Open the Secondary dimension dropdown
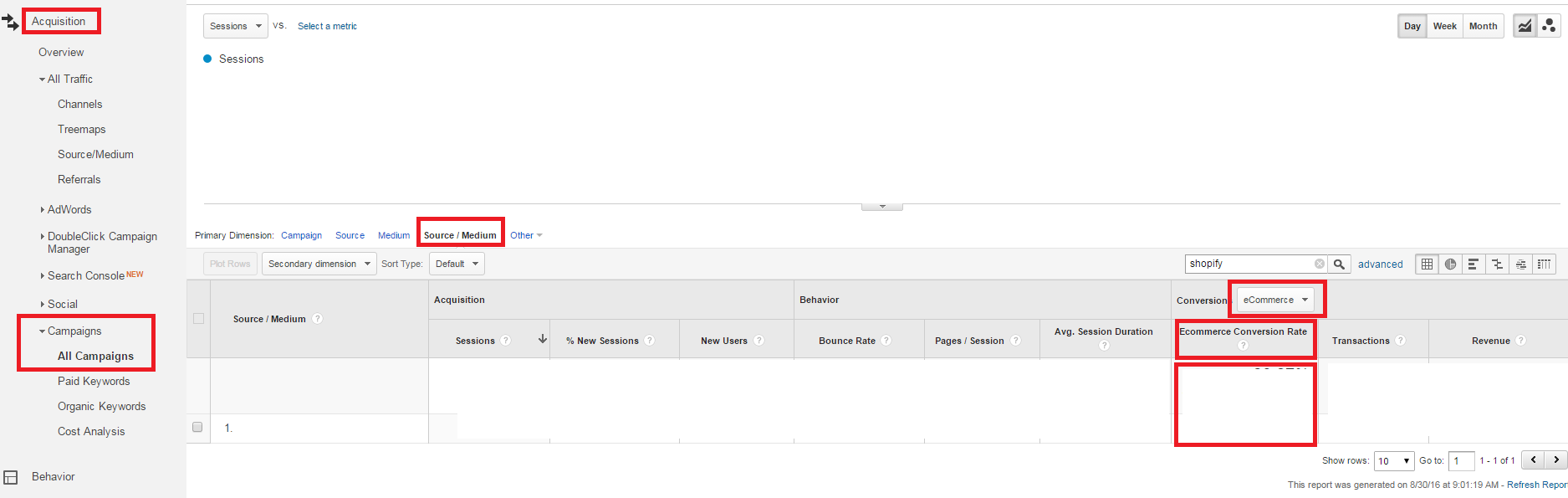Image resolution: width=1568 pixels, height=498 pixels. tap(319, 264)
